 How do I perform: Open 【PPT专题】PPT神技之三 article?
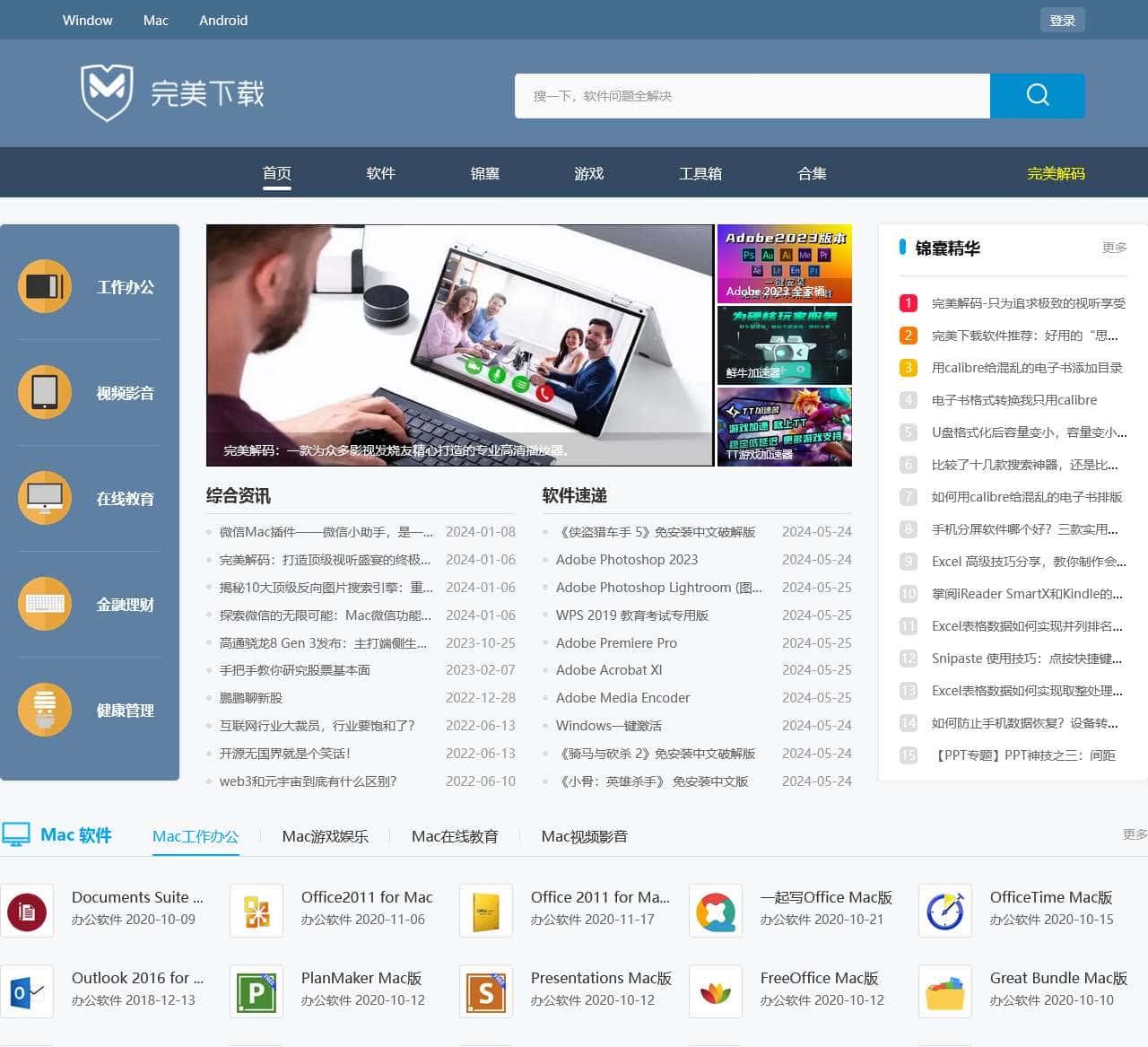(x=1023, y=755)
